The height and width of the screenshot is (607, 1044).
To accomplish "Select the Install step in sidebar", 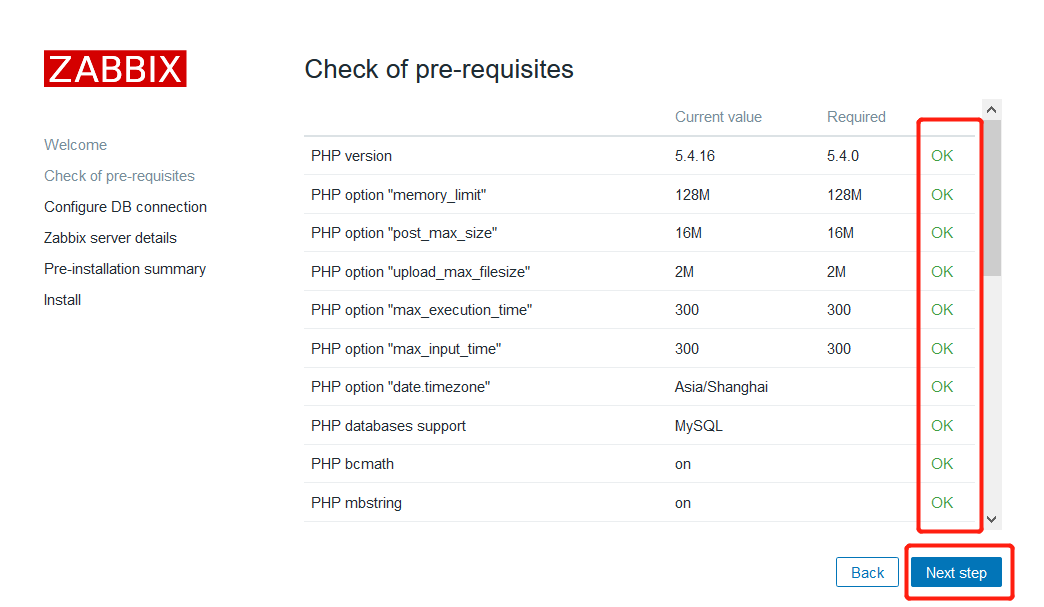I will pyautogui.click(x=62, y=300).
